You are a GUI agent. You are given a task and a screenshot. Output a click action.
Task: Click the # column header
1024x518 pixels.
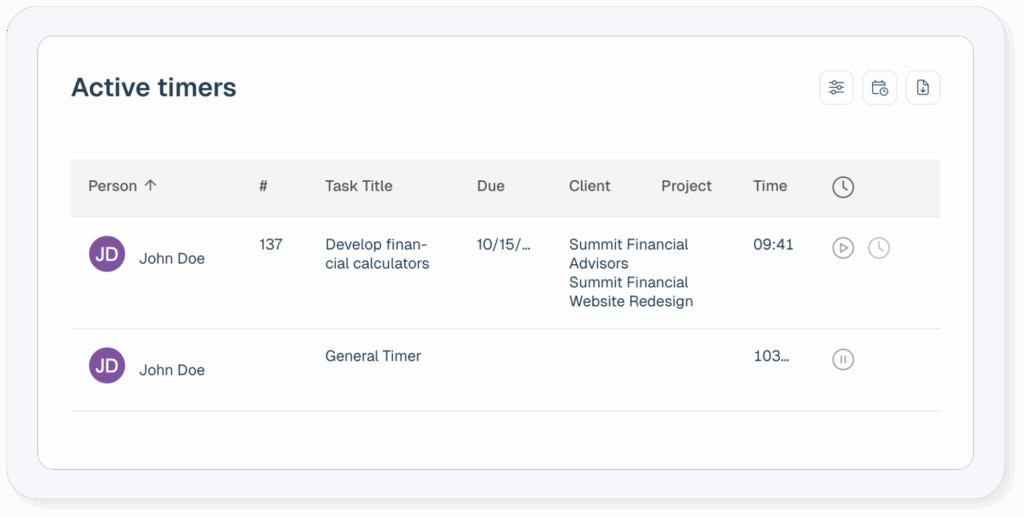[263, 186]
